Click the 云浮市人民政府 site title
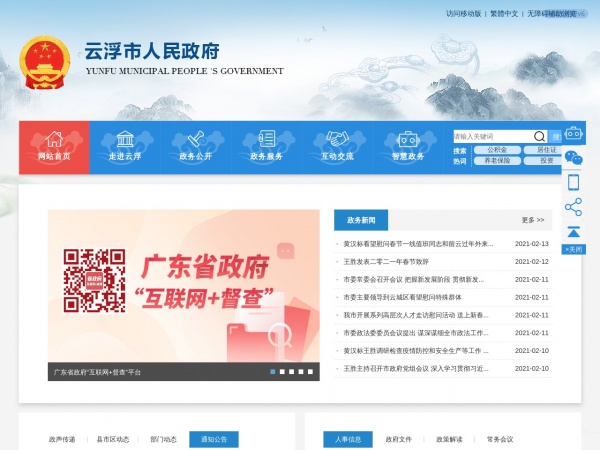The height and width of the screenshot is (450, 600). (152, 51)
